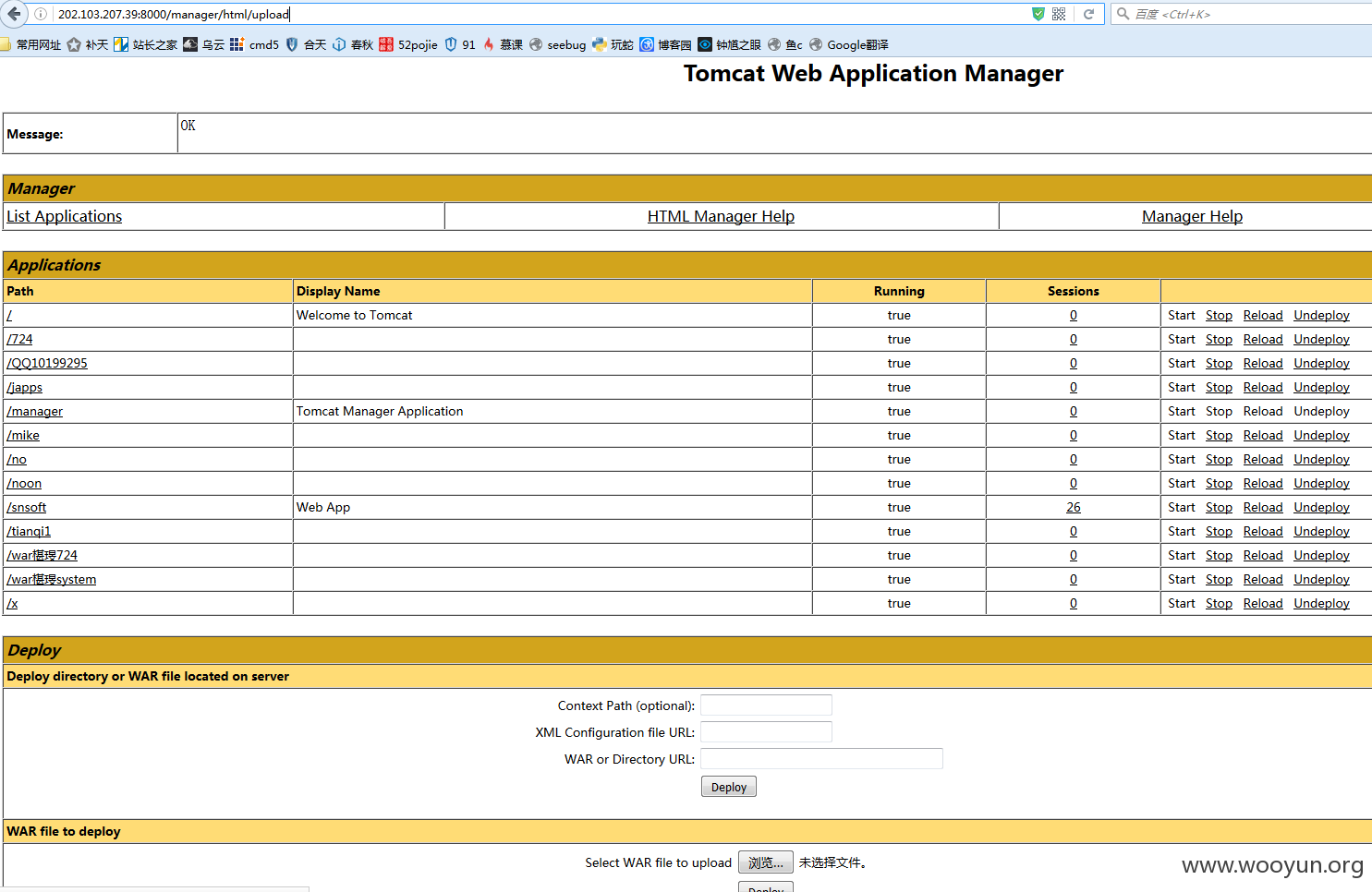Select the 'Tomcat Manager Application' display name
The image size is (1372, 892).
click(380, 411)
